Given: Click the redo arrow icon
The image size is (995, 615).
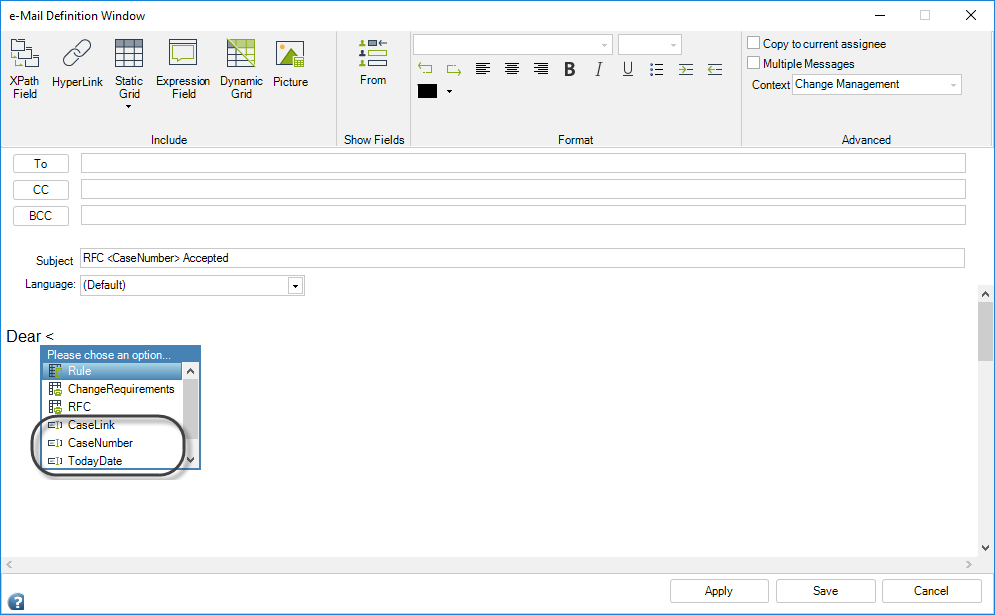Looking at the screenshot, I should tap(454, 69).
